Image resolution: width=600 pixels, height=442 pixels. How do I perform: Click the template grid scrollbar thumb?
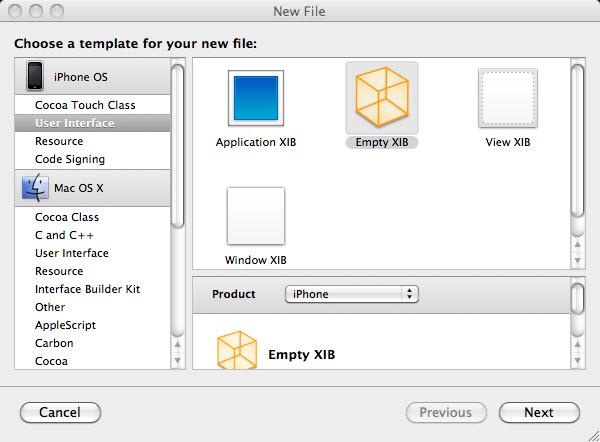(577, 141)
